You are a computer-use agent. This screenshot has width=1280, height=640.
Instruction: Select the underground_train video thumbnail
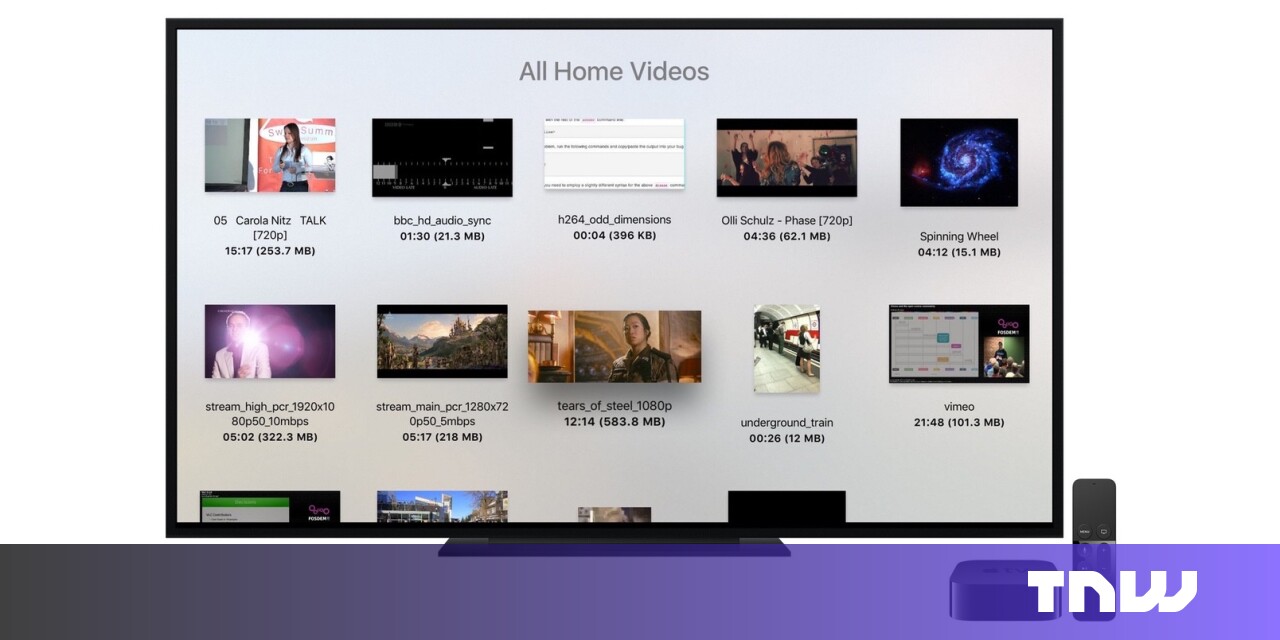(786, 349)
